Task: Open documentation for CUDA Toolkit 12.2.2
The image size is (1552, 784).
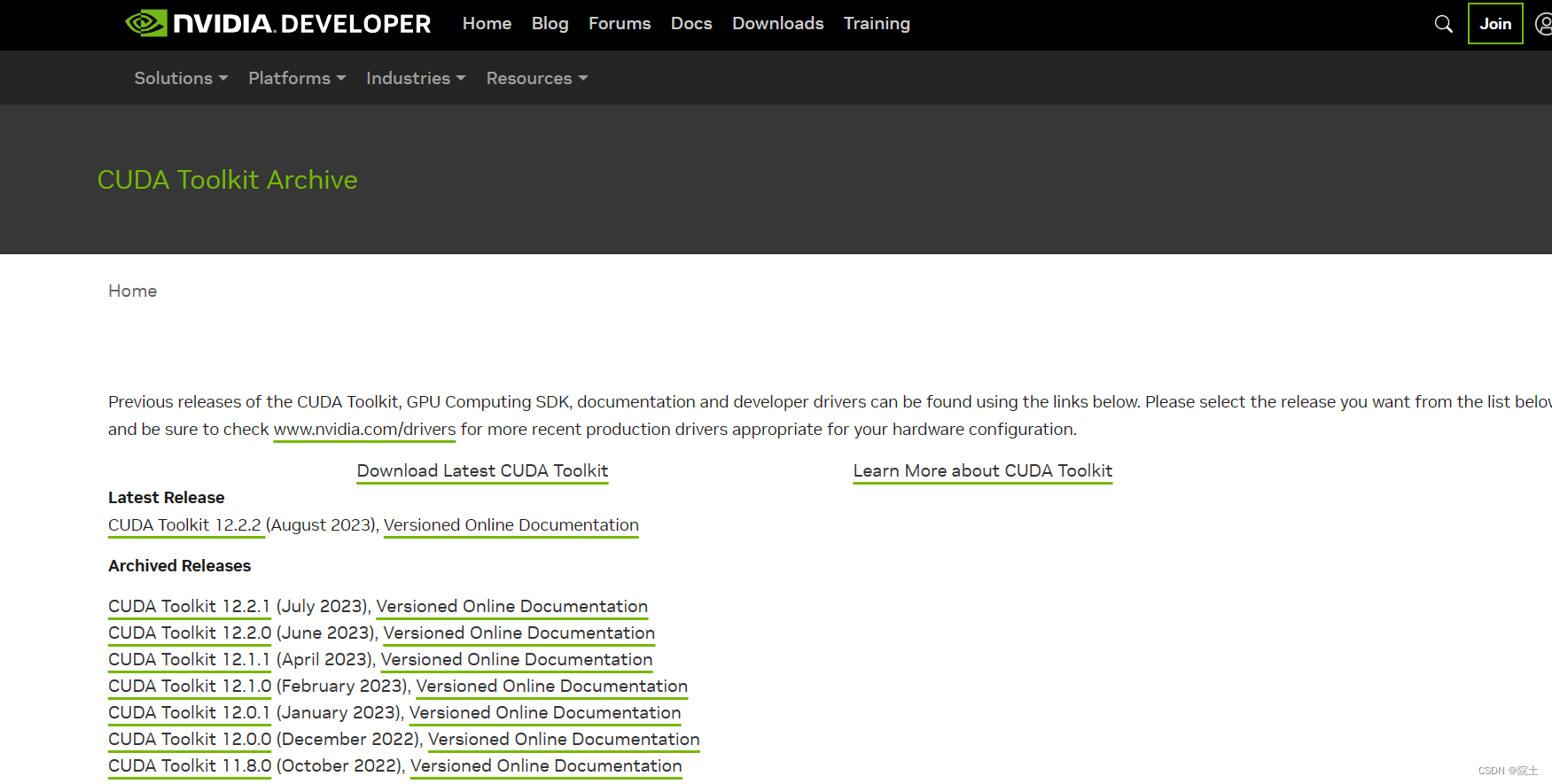Action: coord(511,525)
